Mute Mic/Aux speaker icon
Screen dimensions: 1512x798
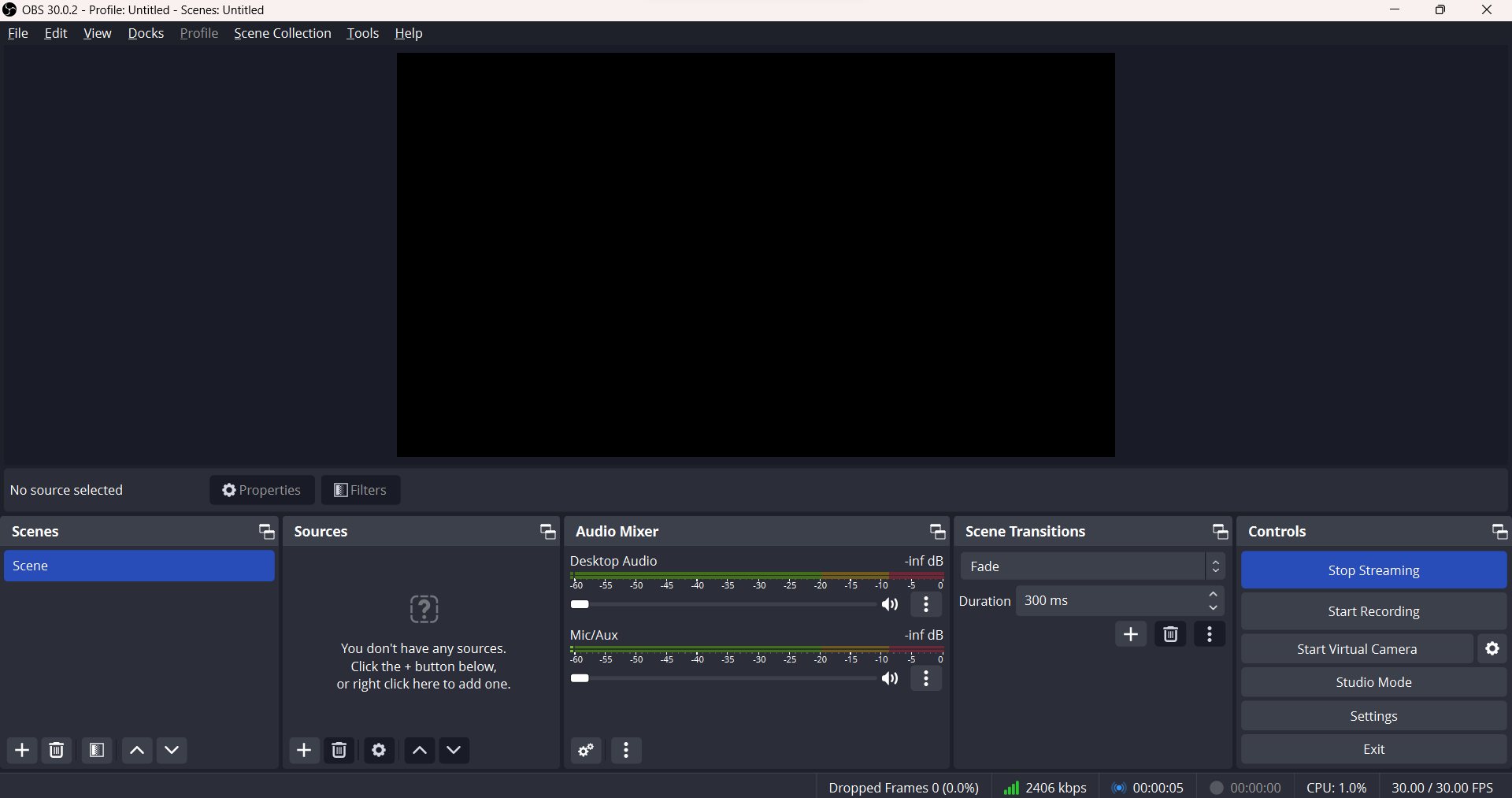click(x=890, y=679)
